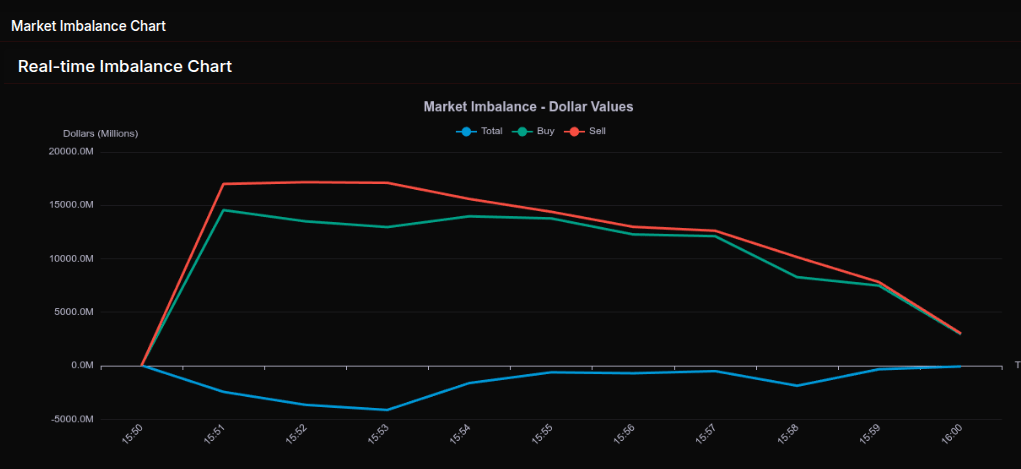The width and height of the screenshot is (1021, 469).
Task: Click the Market Imbalance Chart panel title
Action: click(89, 26)
